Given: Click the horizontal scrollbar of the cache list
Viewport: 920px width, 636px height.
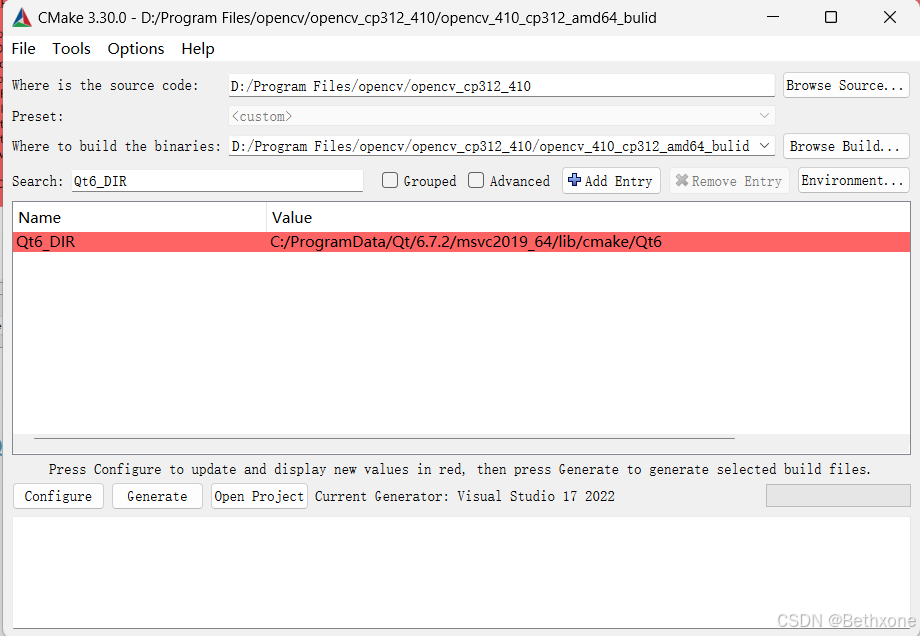Looking at the screenshot, I should coord(384,438).
